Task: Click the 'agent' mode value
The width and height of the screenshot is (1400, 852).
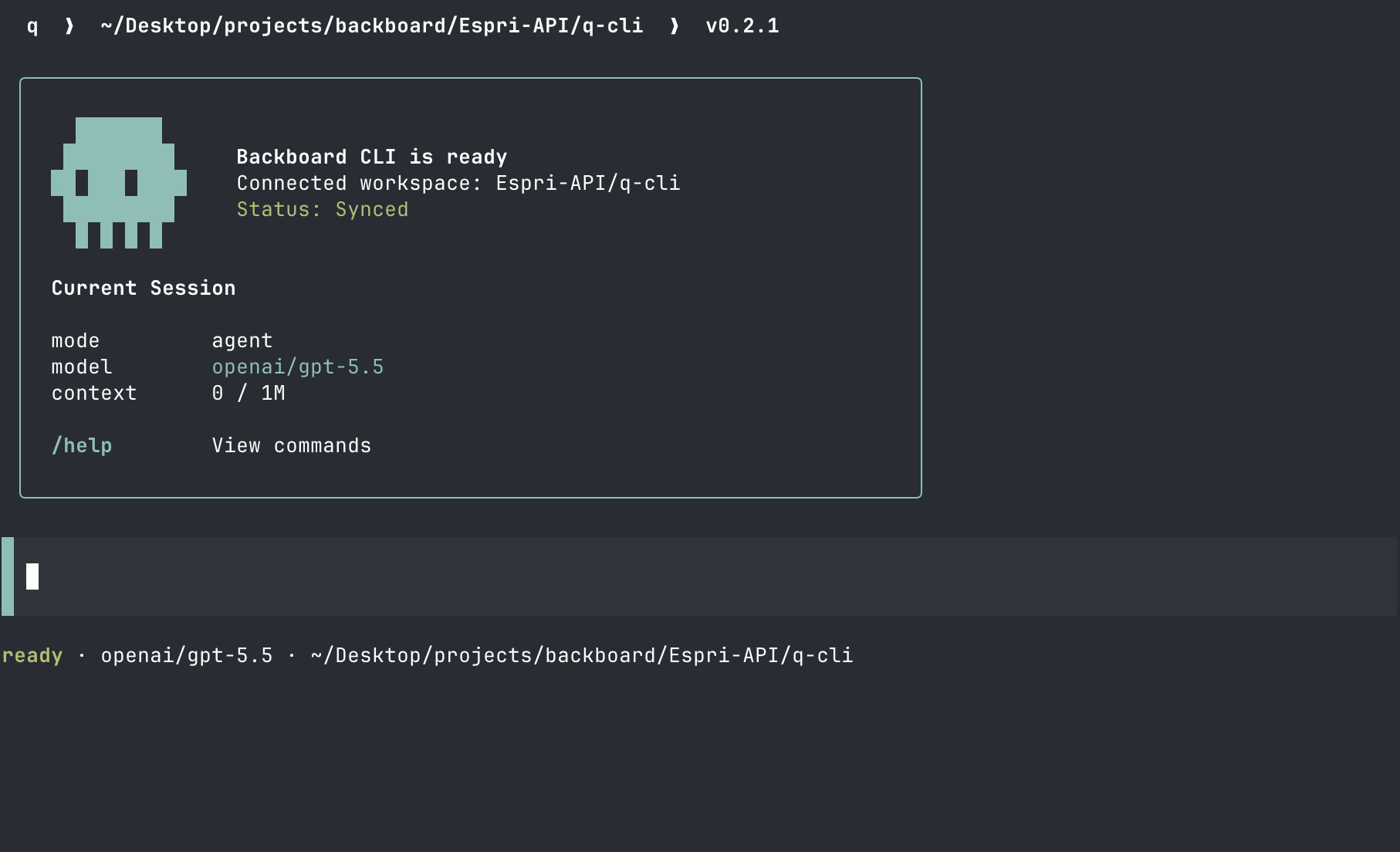Action: pyautogui.click(x=242, y=341)
